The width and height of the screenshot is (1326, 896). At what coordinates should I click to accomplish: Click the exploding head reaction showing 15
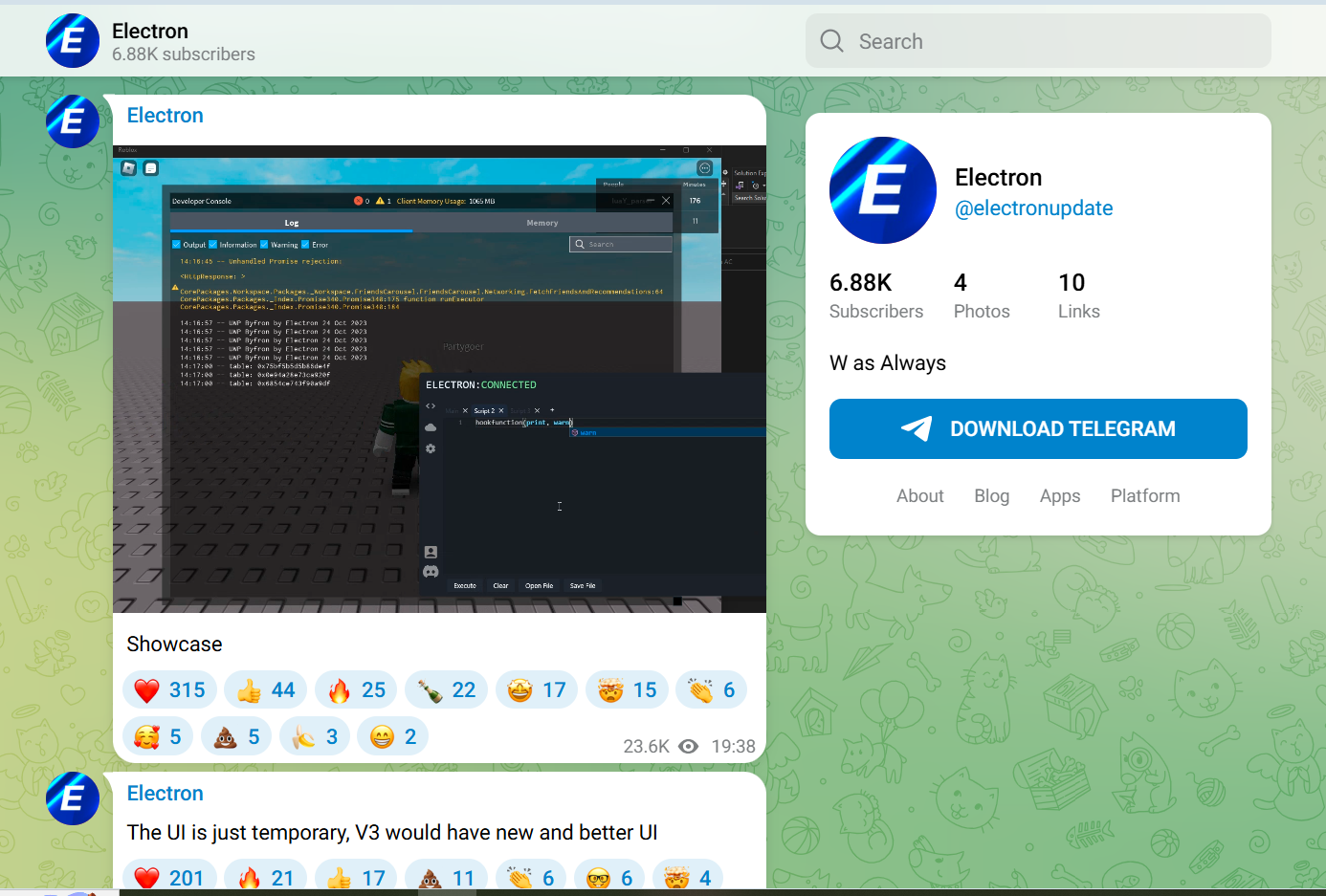(x=627, y=690)
